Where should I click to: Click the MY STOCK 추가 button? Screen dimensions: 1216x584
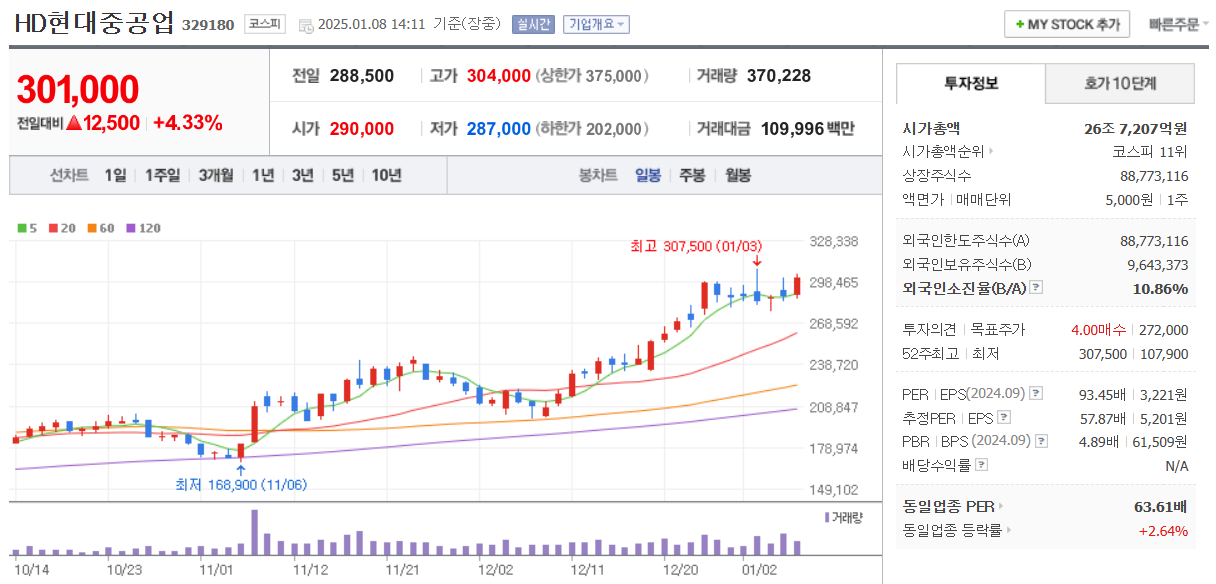(1069, 24)
